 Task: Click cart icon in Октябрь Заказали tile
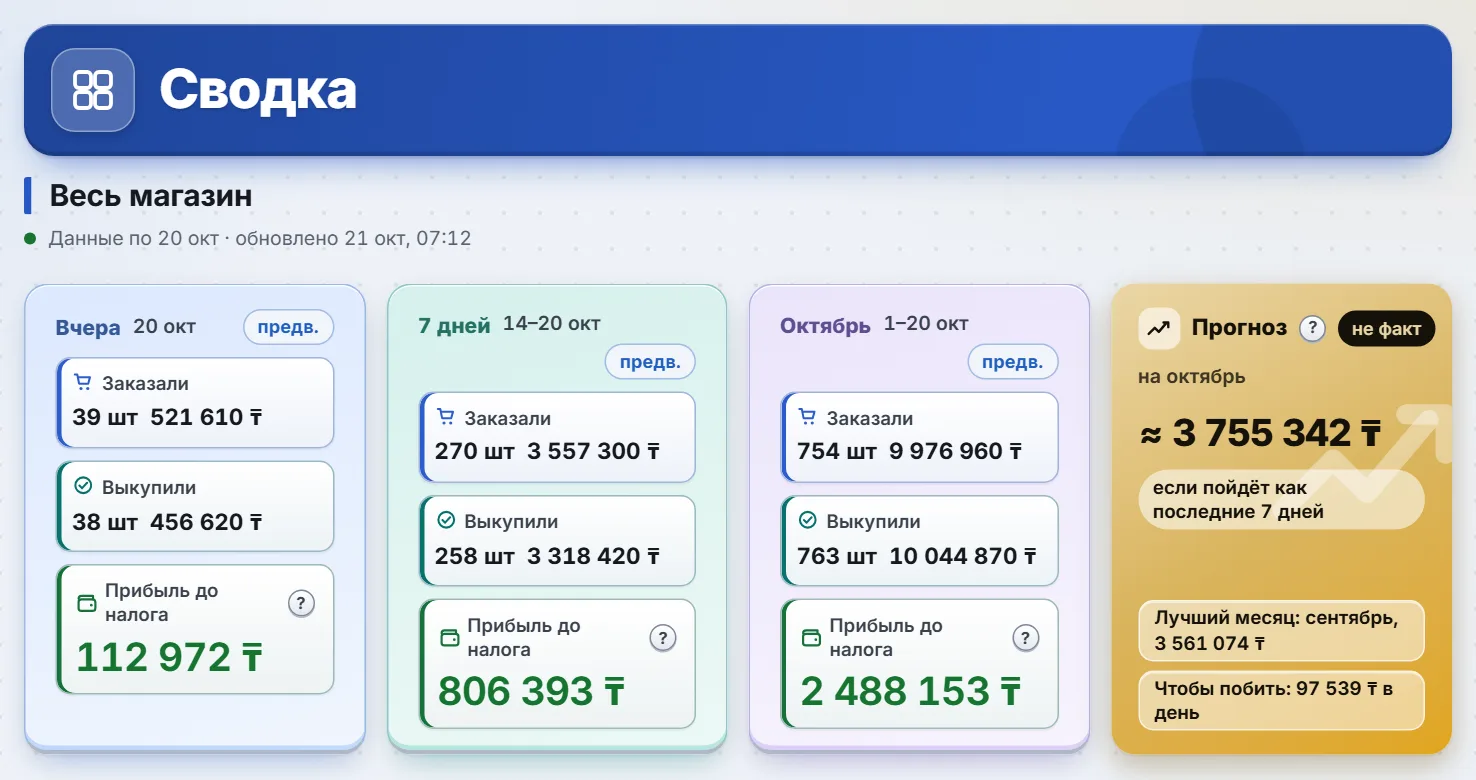pyautogui.click(x=807, y=418)
